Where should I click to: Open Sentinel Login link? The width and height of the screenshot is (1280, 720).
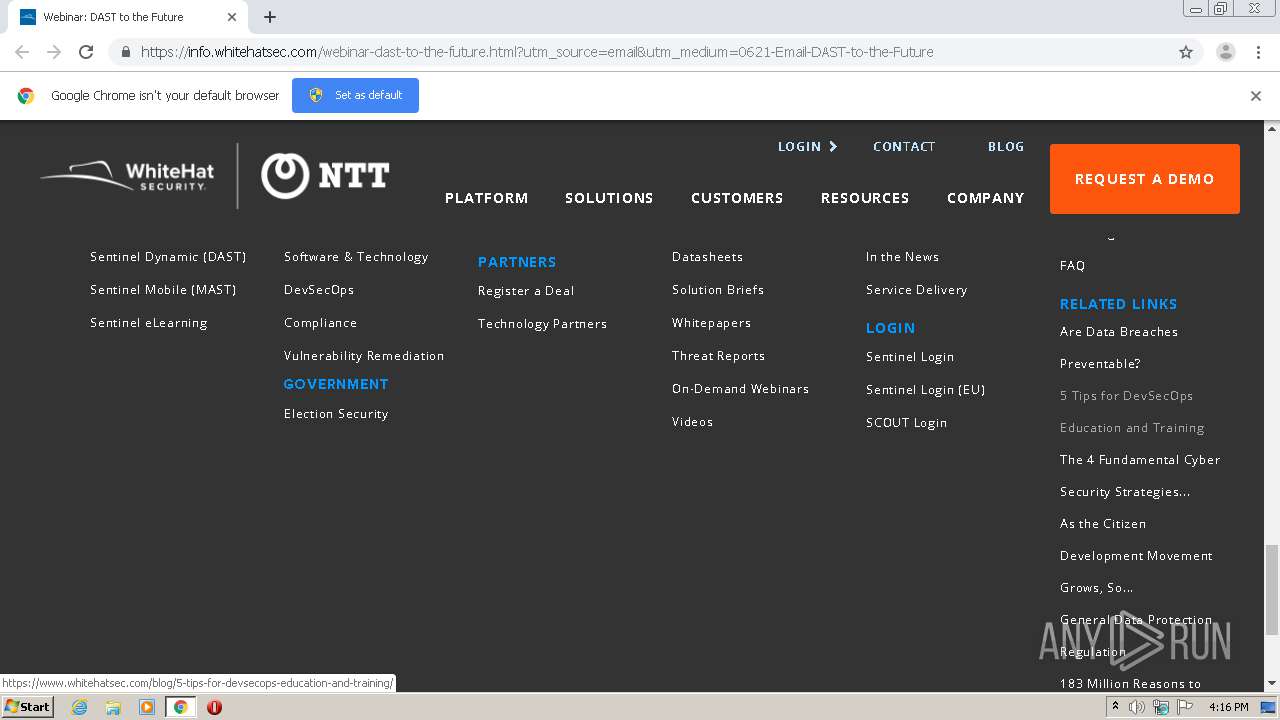910,357
